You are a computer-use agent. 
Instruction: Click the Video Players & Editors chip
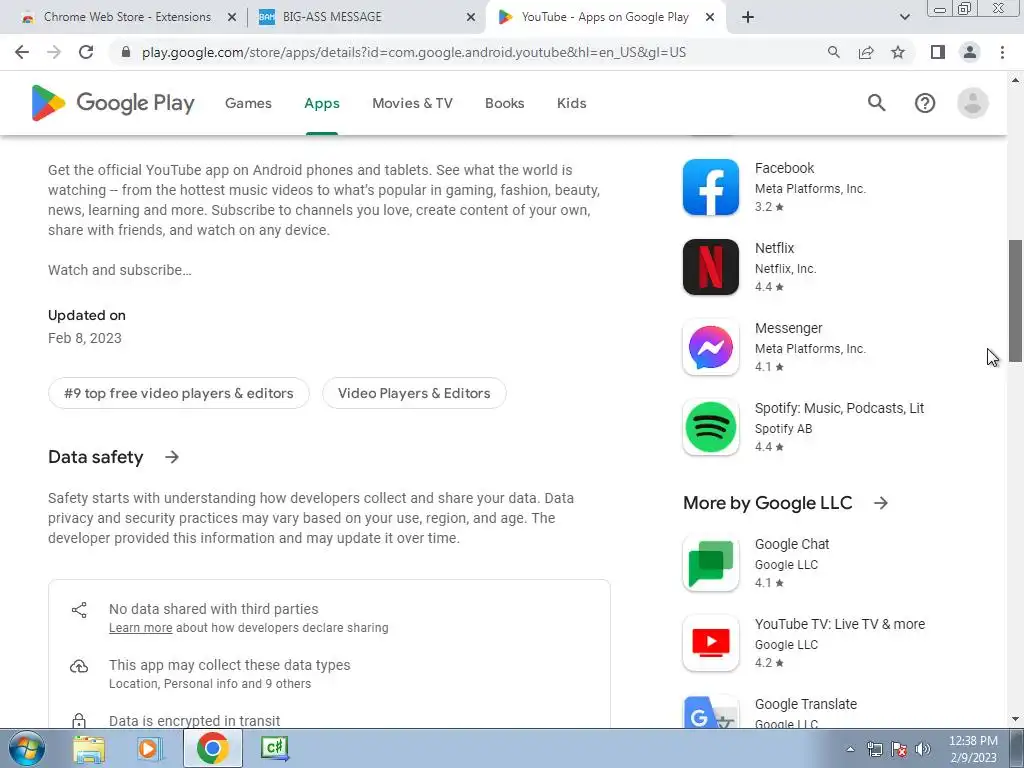coord(414,393)
